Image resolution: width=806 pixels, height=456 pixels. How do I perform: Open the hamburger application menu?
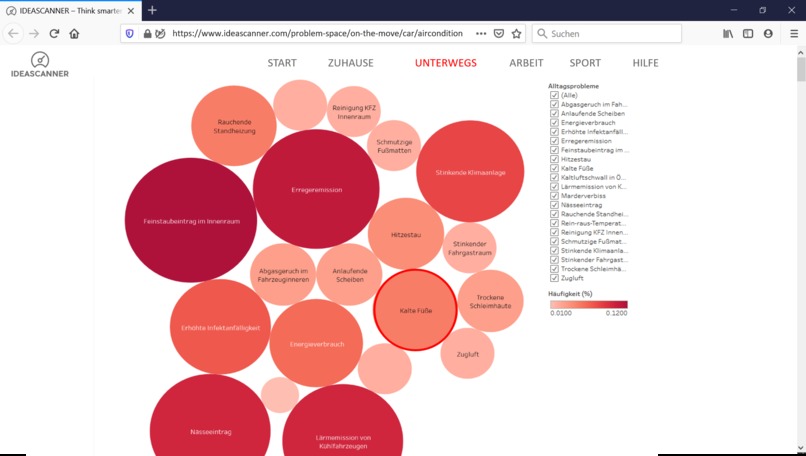coord(794,33)
